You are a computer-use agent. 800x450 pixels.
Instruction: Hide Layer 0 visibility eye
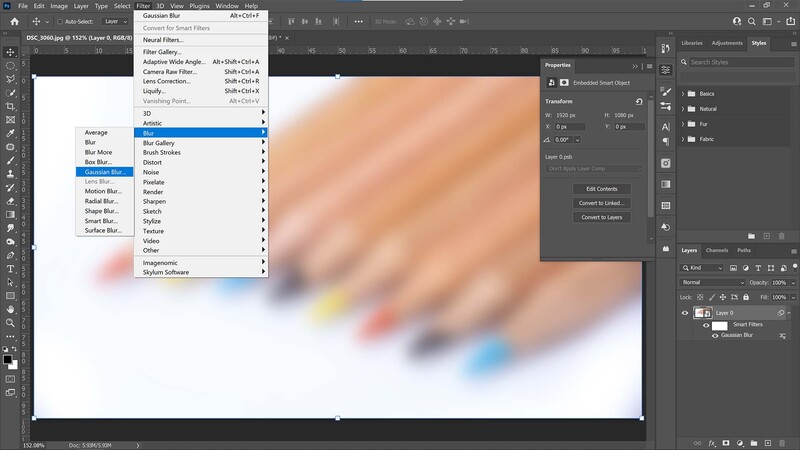pos(685,313)
